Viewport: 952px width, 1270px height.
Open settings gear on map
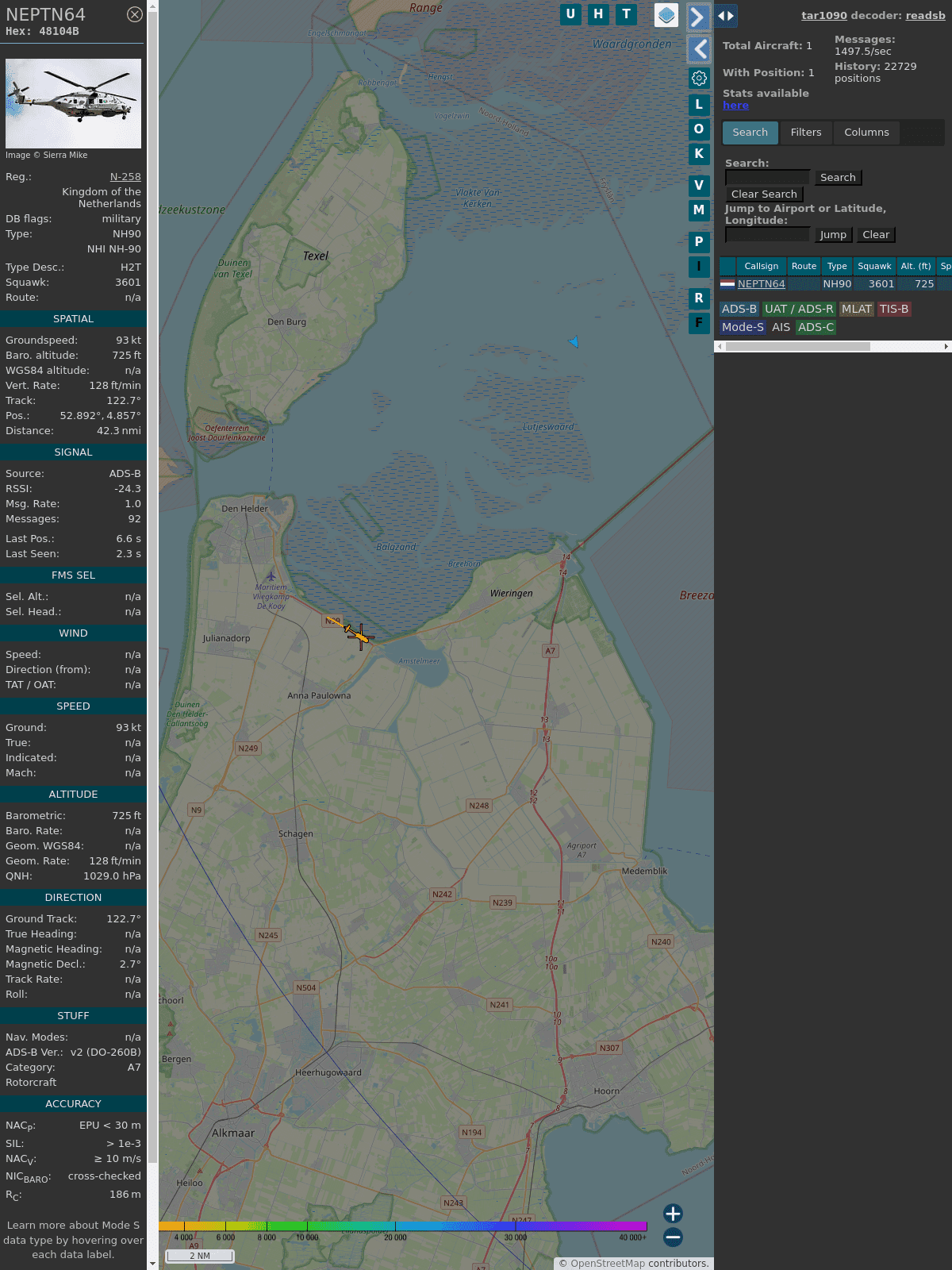699,78
